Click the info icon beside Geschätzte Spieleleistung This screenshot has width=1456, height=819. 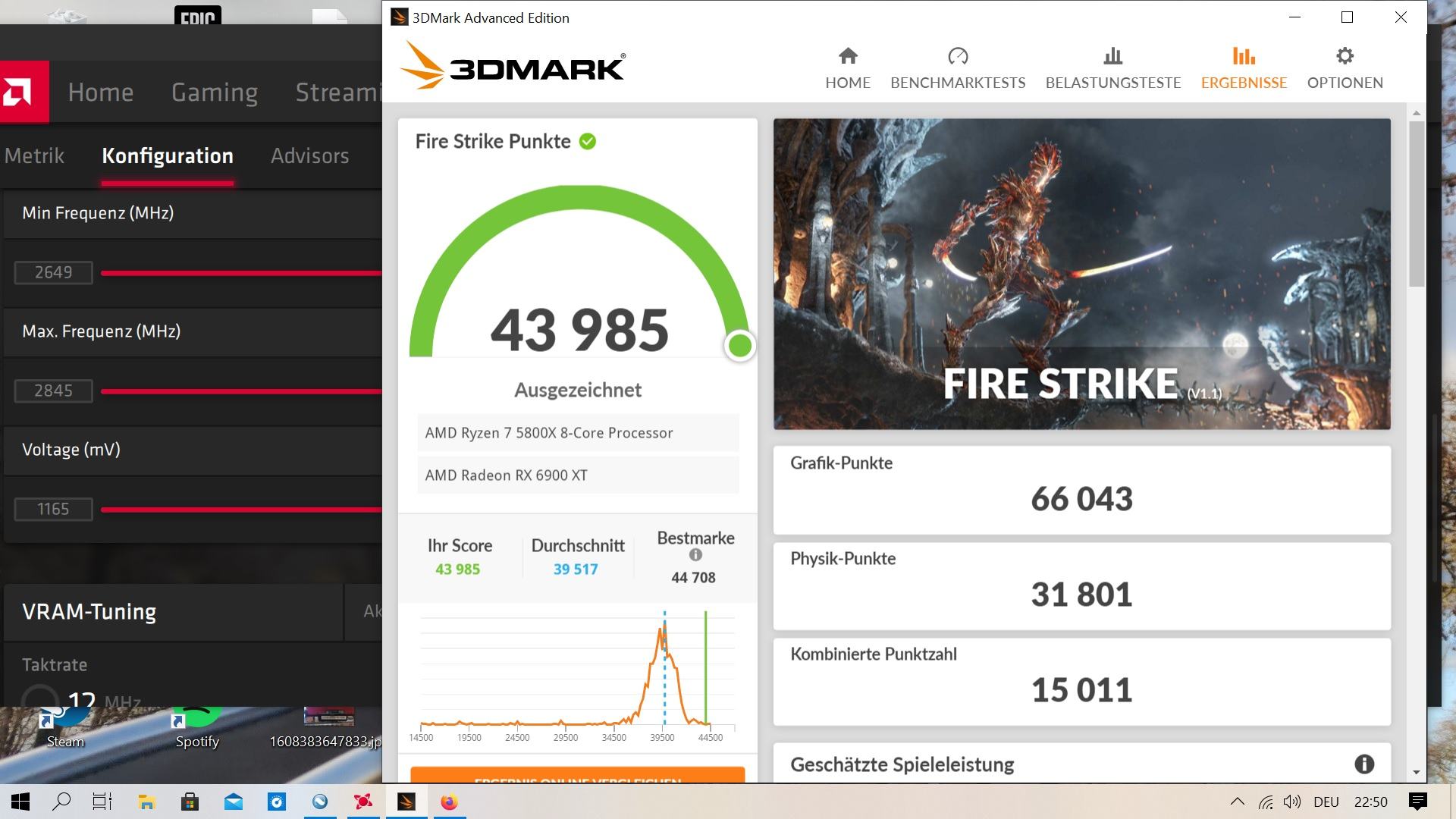(x=1364, y=764)
